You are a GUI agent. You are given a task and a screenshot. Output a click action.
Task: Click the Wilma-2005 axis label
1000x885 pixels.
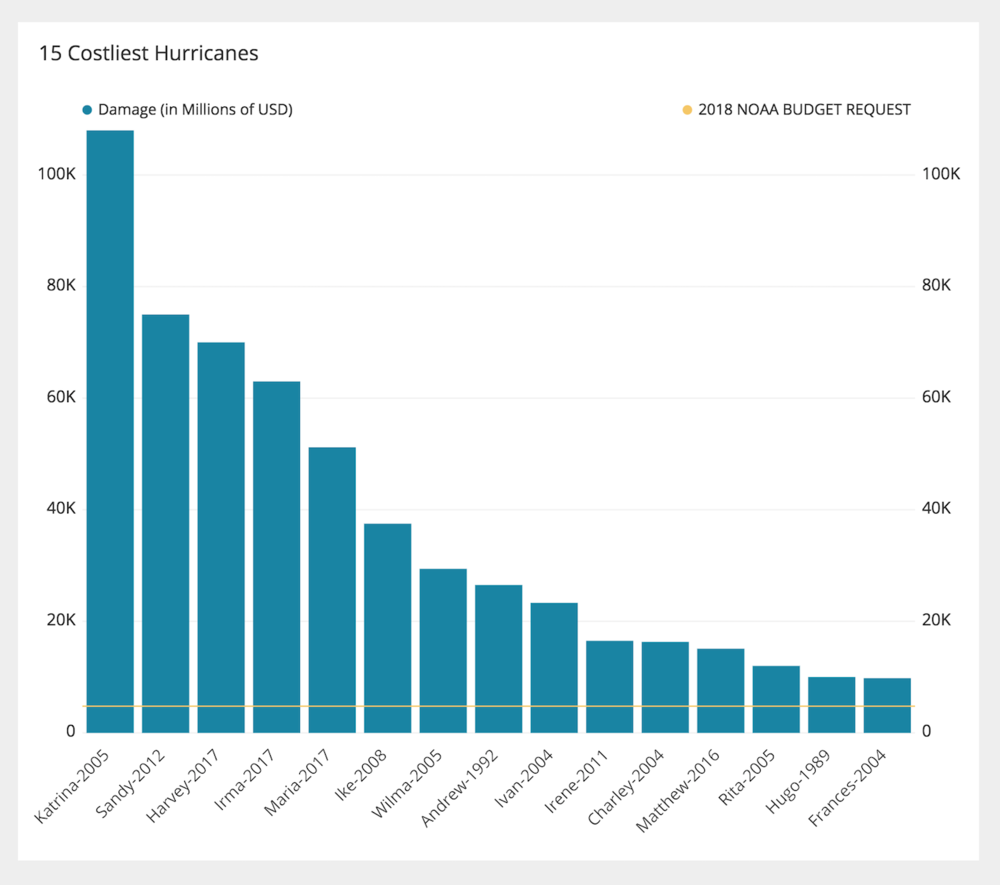point(407,784)
